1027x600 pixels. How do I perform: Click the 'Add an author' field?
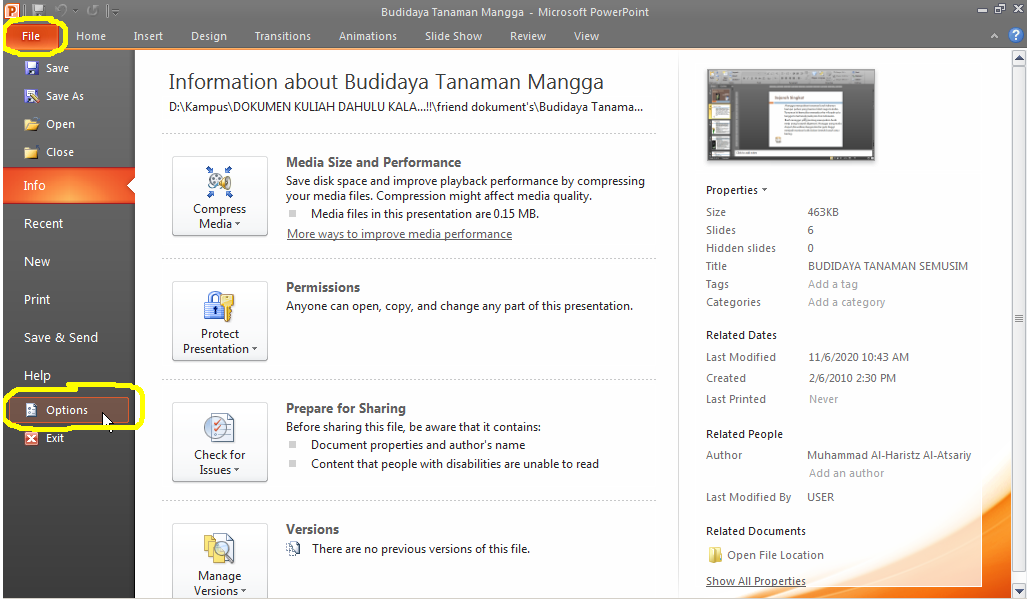click(x=846, y=473)
